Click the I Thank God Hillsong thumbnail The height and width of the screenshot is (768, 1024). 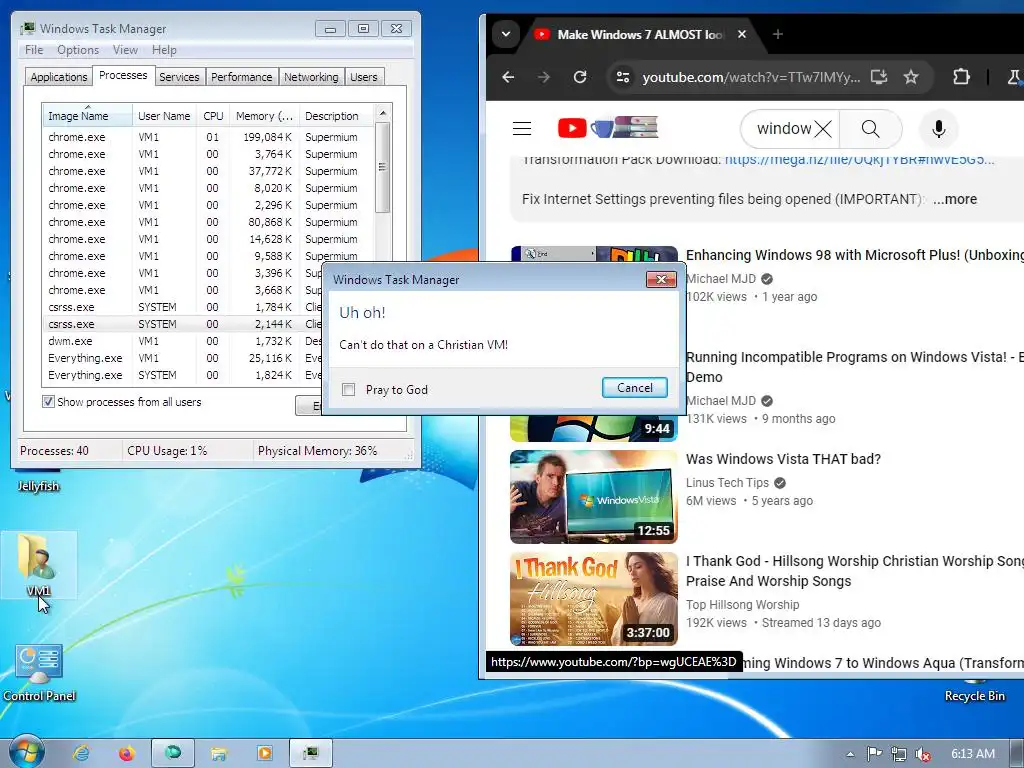(594, 599)
